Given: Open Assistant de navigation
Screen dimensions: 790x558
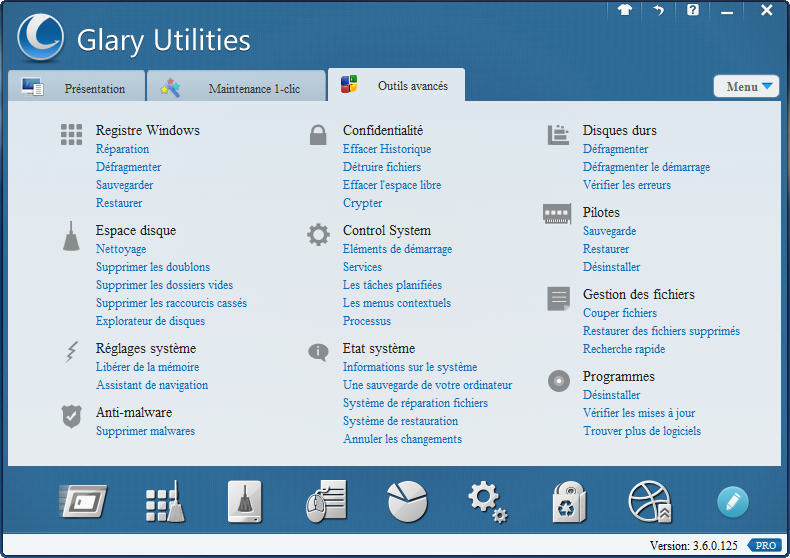Looking at the screenshot, I should click(152, 385).
